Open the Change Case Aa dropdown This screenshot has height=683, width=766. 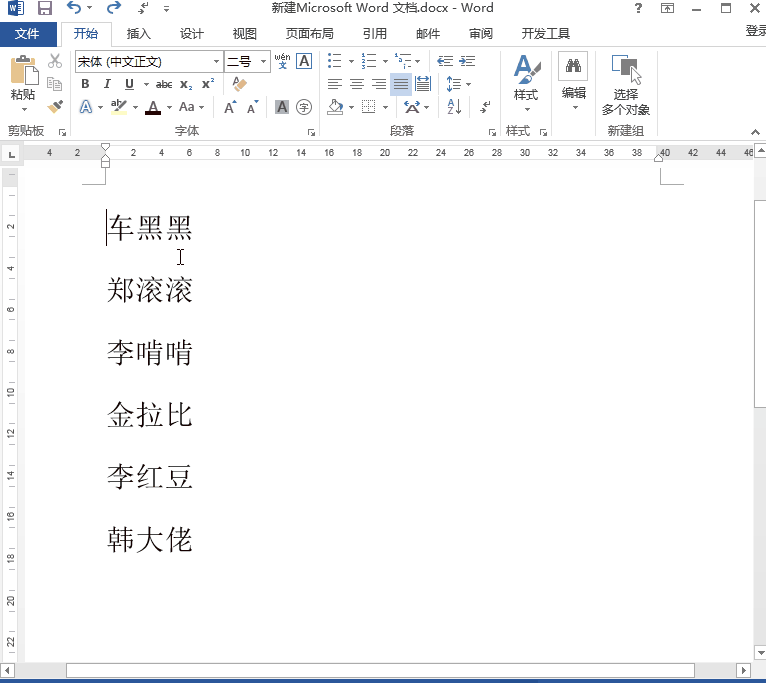(x=192, y=107)
